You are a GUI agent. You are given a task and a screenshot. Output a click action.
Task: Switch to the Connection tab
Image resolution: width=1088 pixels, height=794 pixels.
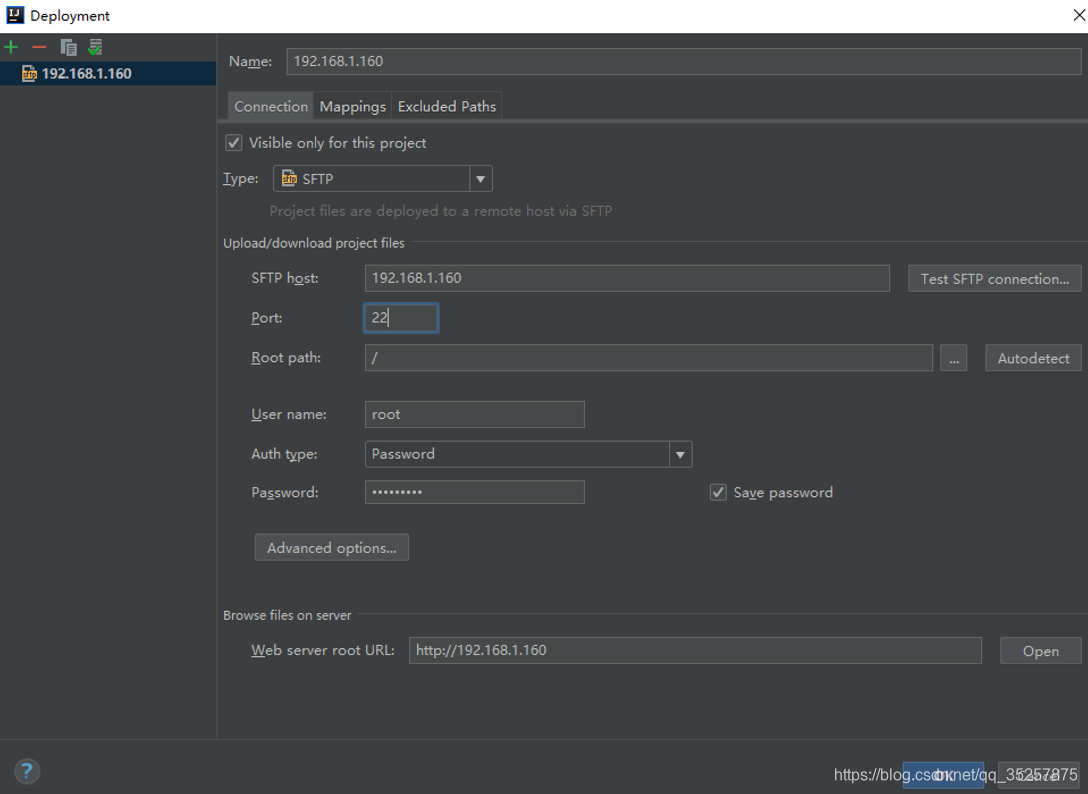click(x=271, y=106)
